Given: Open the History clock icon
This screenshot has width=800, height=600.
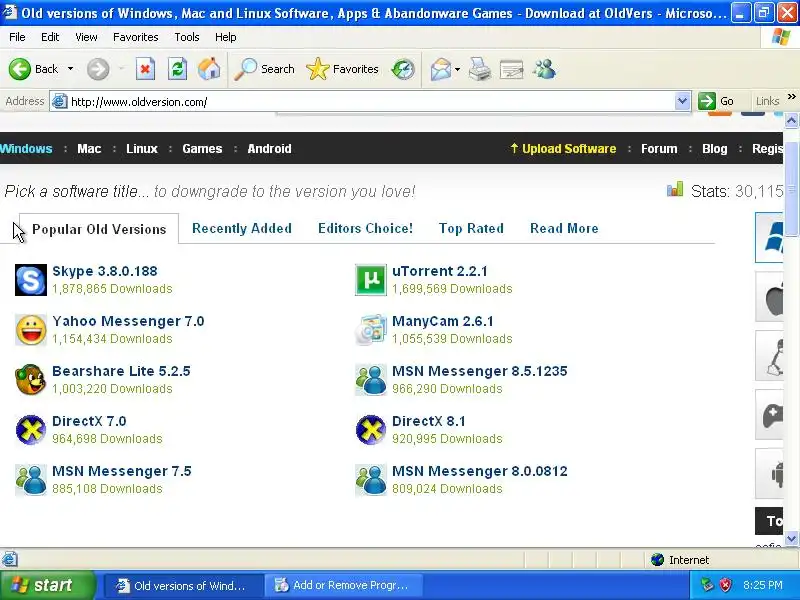Looking at the screenshot, I should (x=403, y=69).
